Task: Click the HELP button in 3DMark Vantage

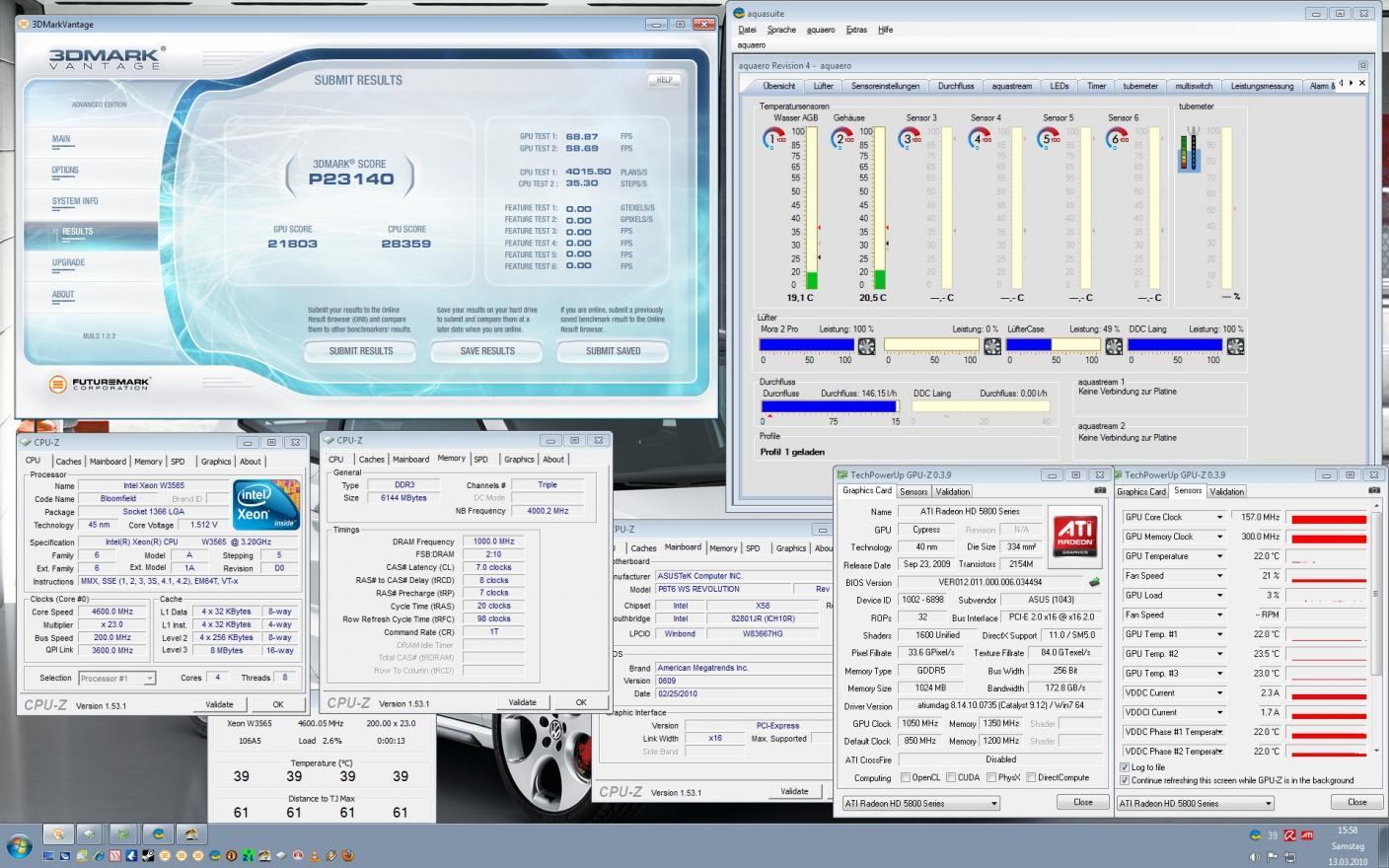Action: coord(665,80)
